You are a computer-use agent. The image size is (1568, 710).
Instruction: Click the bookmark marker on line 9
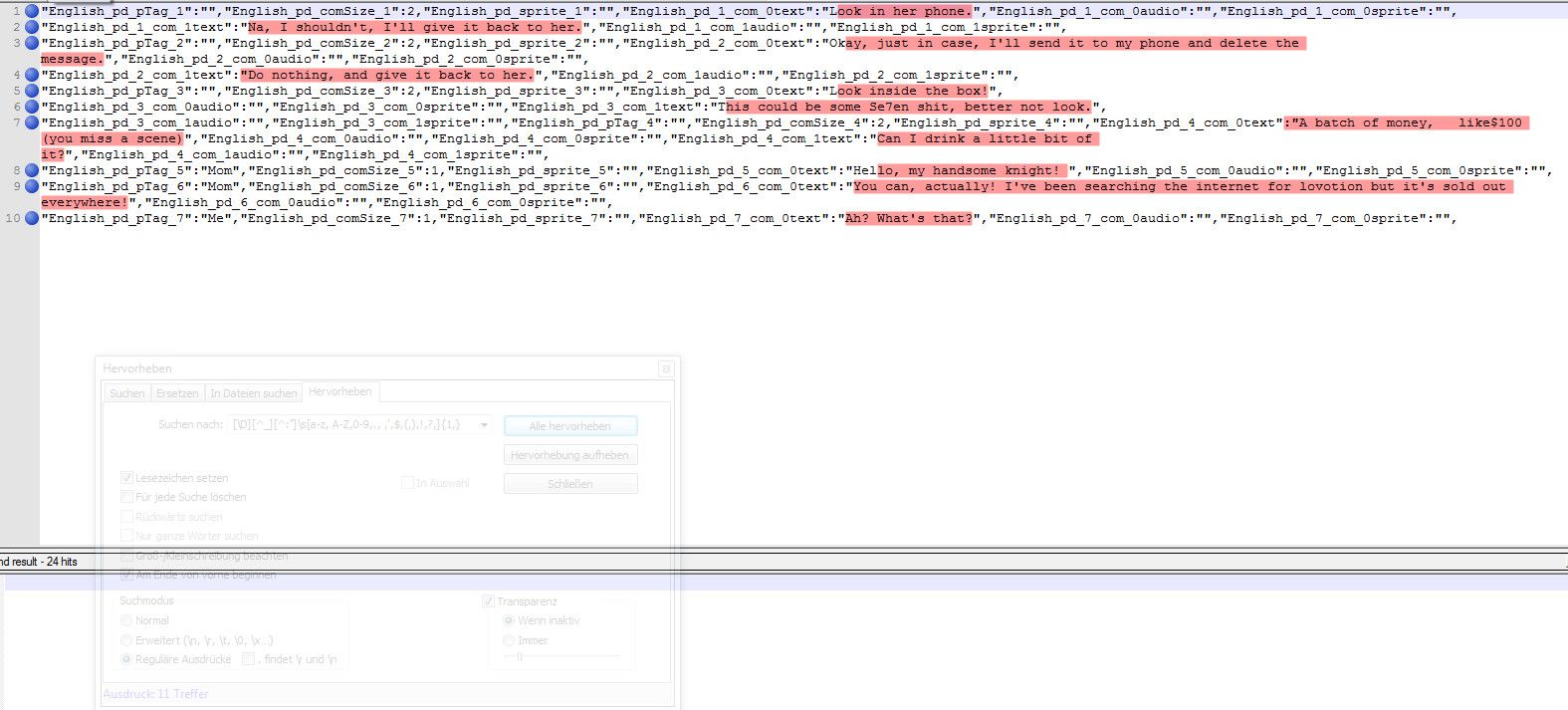(32, 186)
